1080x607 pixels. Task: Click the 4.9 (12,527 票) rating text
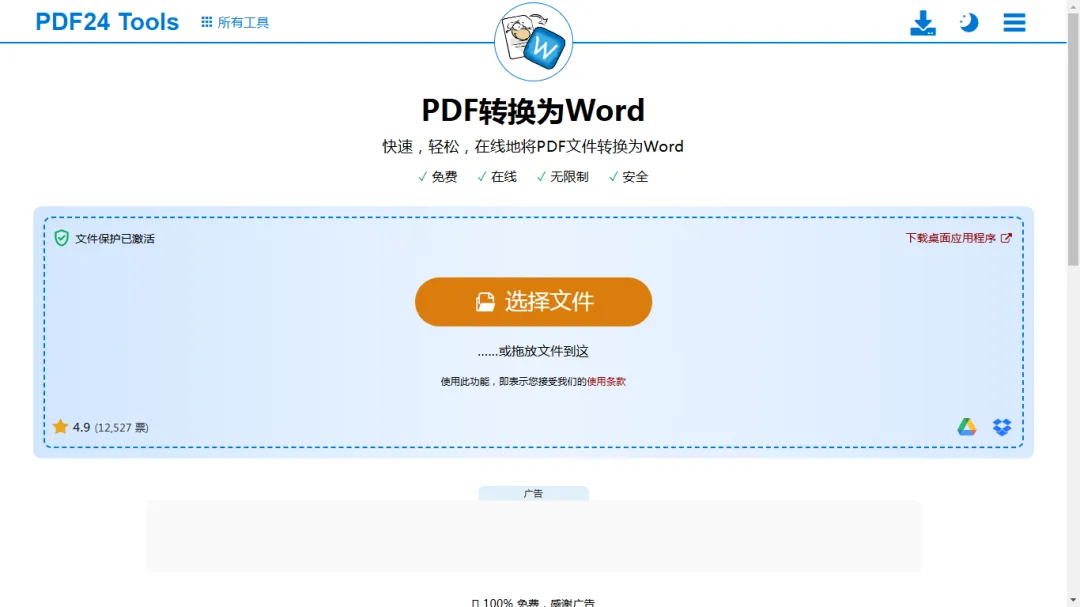110,428
